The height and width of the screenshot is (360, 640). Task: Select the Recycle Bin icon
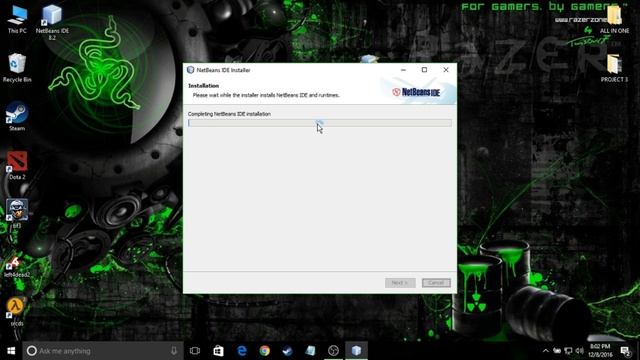[17, 68]
